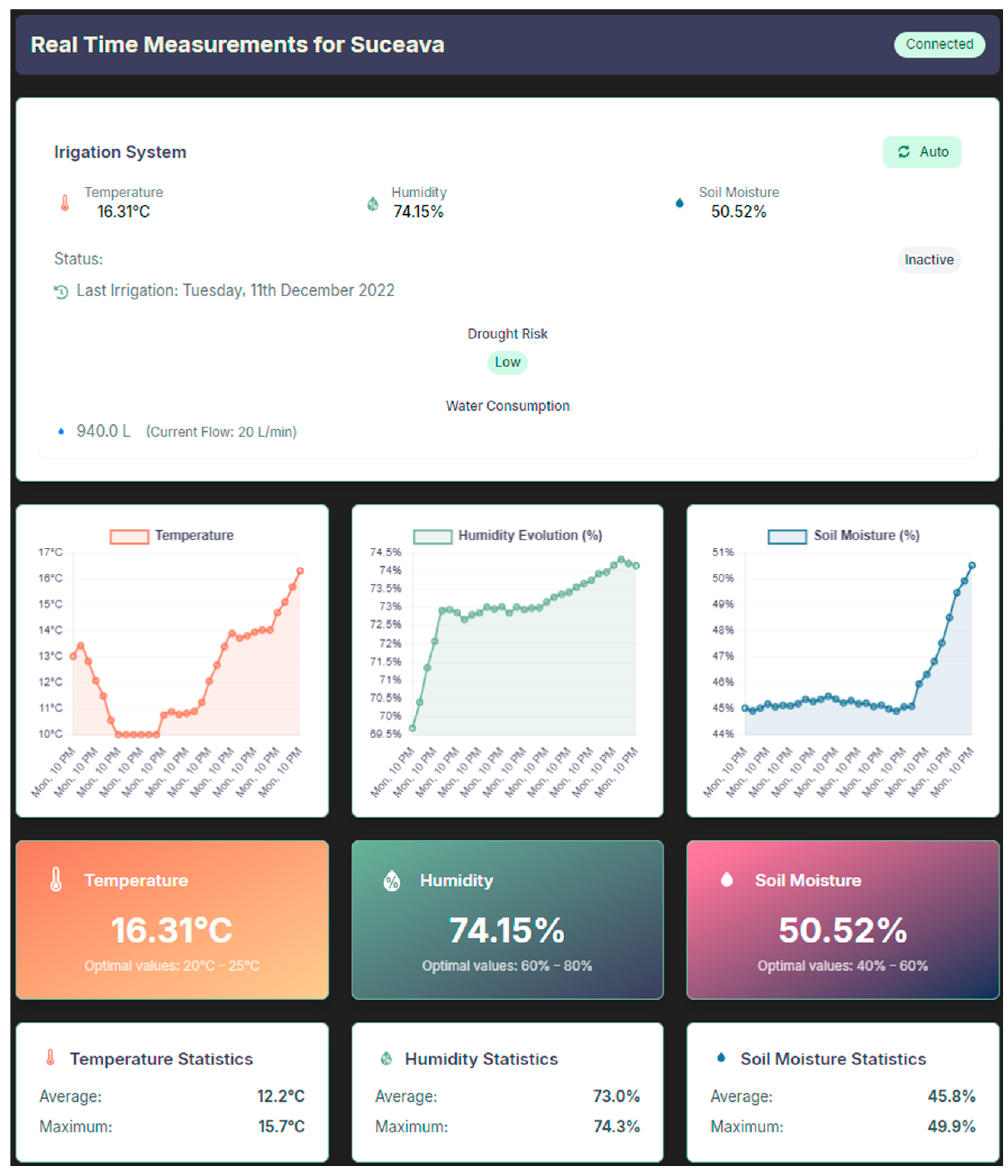Click the last data point on Temperature chart
The width and height of the screenshot is (1008, 1176).
point(300,571)
